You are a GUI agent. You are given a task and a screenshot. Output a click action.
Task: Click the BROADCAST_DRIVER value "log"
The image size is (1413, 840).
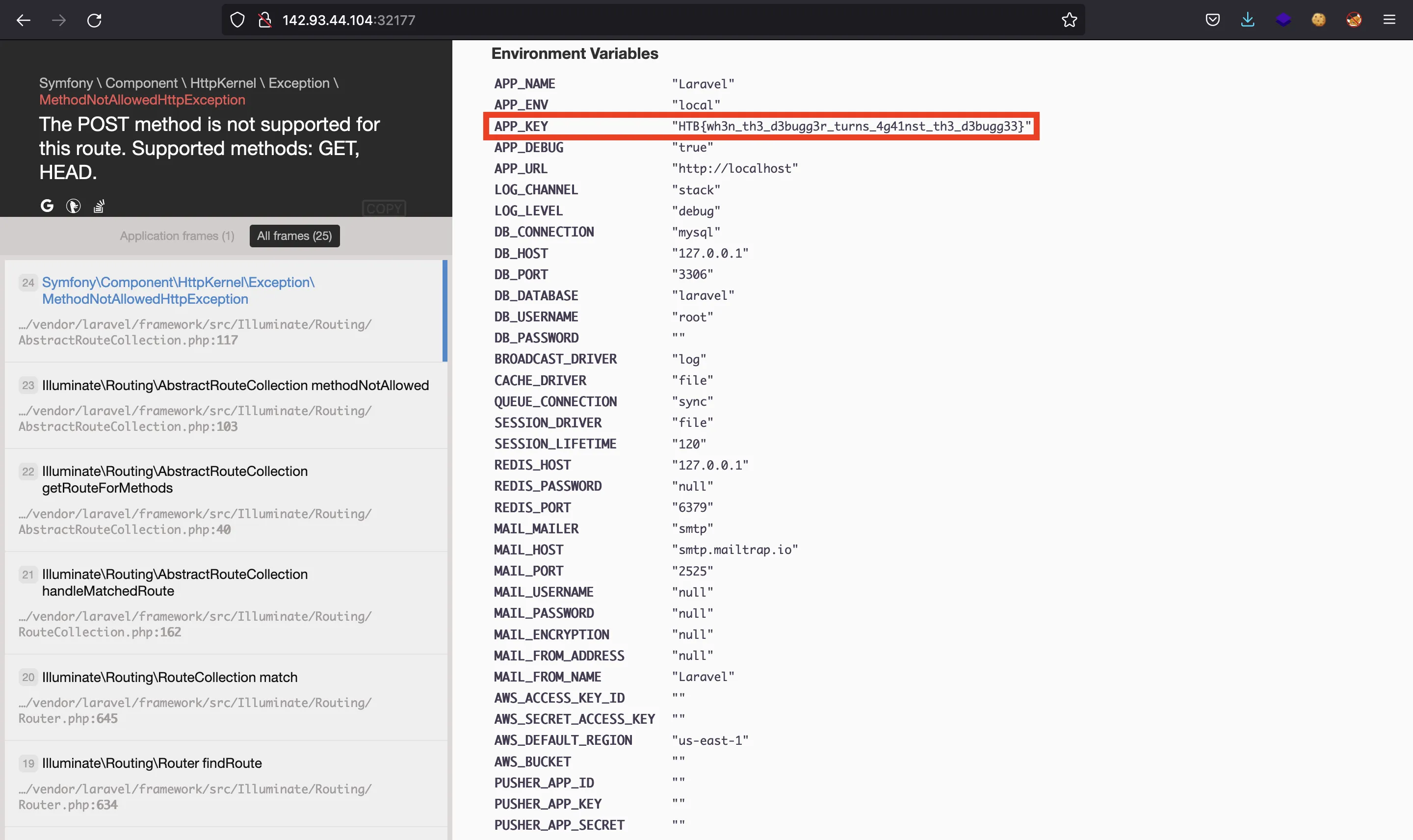tap(689, 360)
